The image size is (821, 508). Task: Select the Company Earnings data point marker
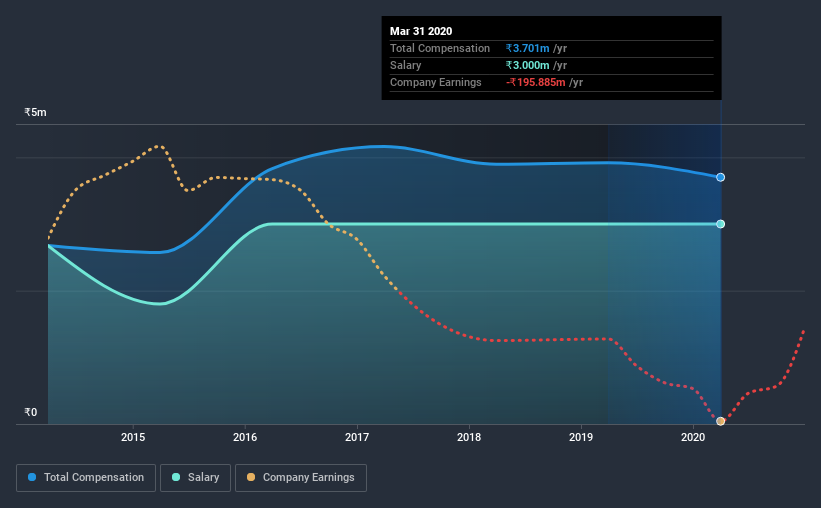pyautogui.click(x=720, y=421)
